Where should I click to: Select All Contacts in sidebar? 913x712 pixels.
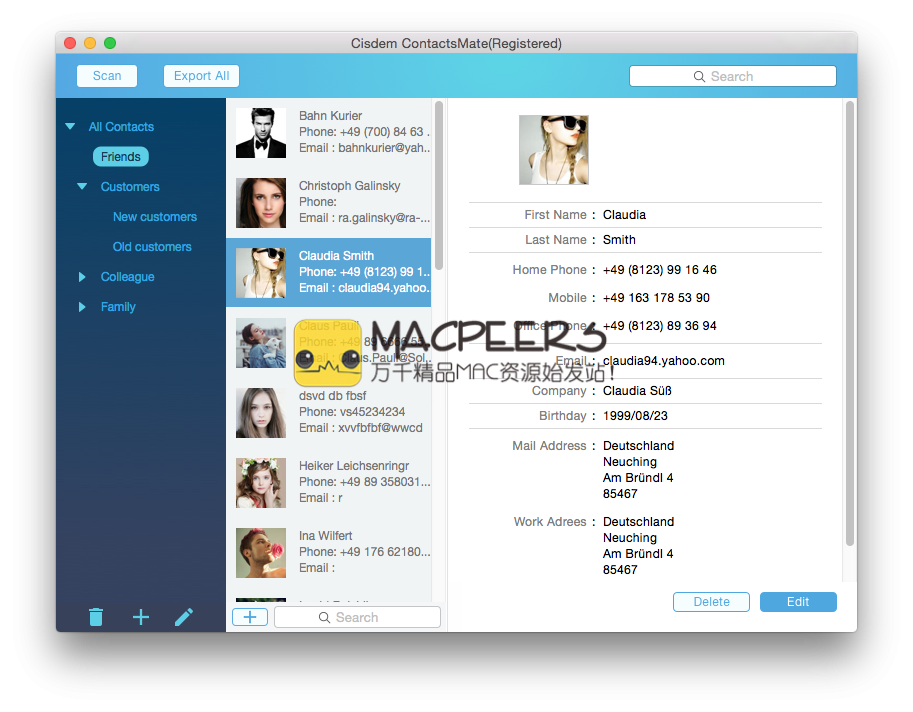click(121, 126)
